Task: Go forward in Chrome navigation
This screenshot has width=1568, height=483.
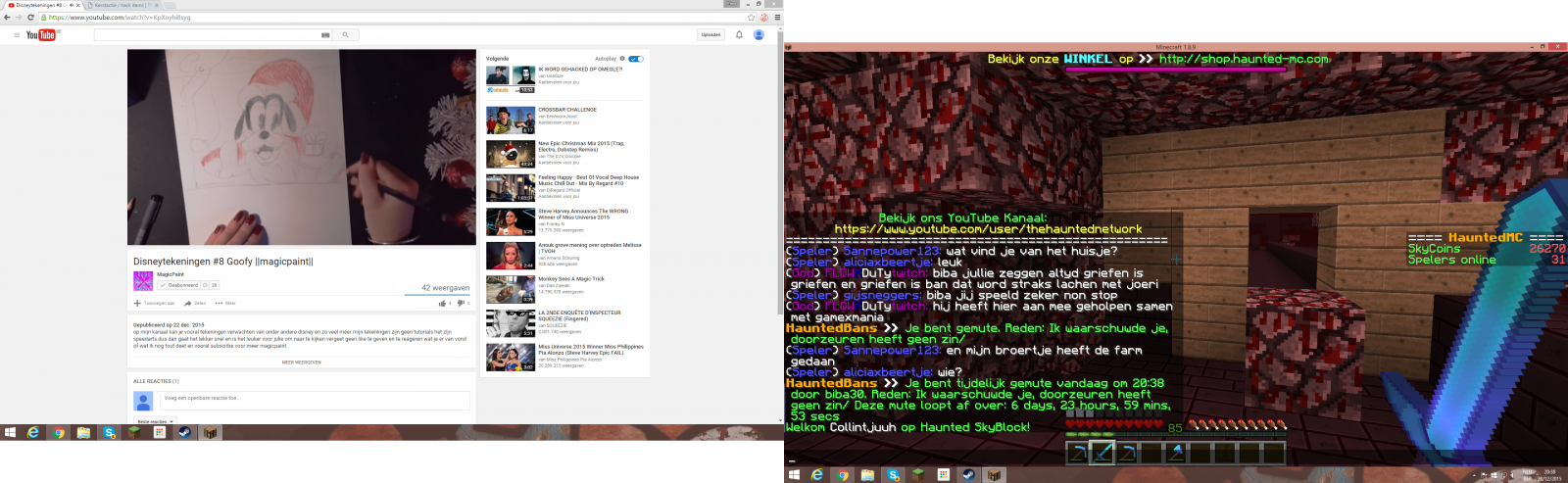Action: [x=19, y=18]
